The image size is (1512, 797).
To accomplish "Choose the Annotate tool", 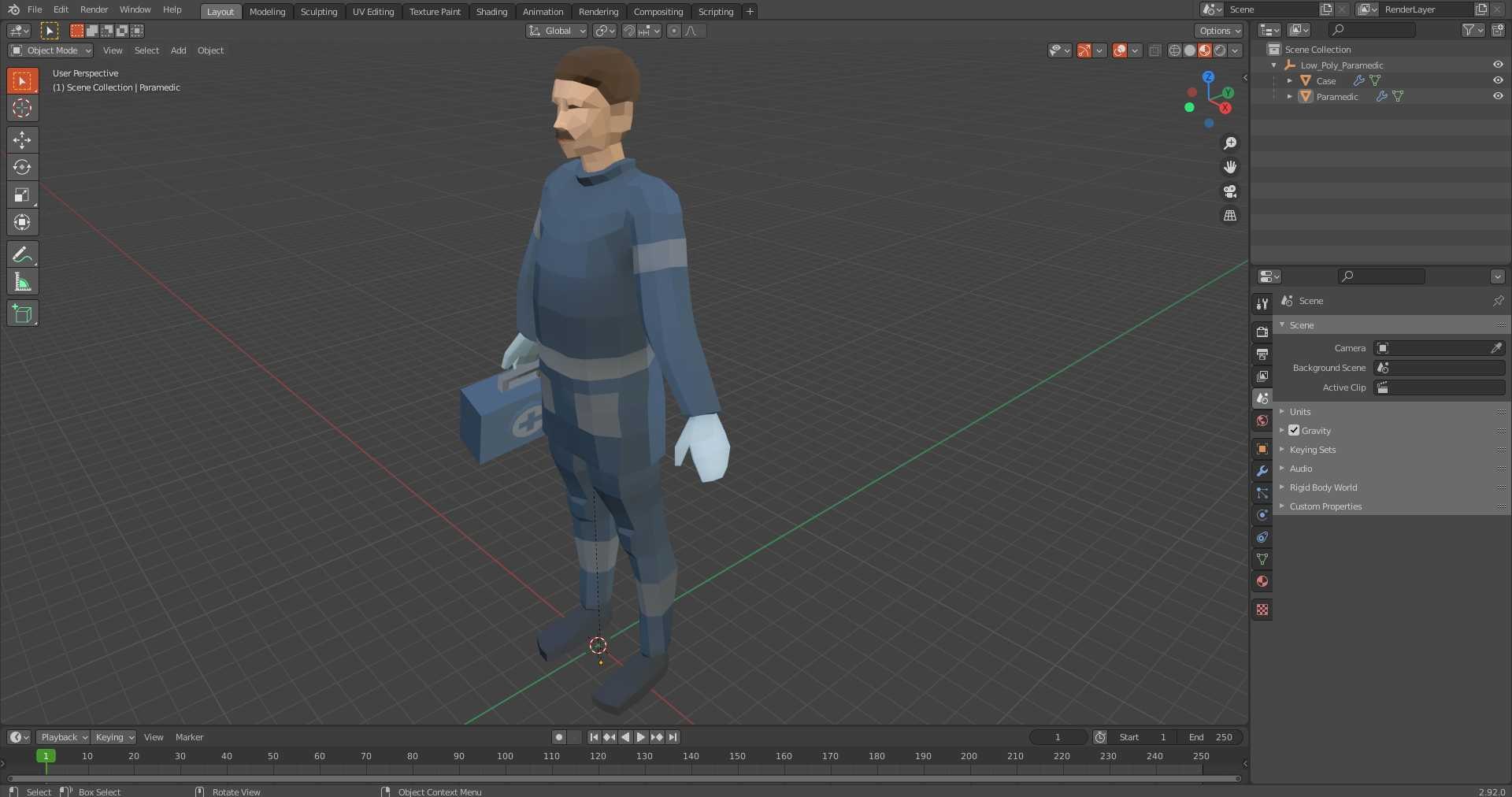I will [x=22, y=254].
